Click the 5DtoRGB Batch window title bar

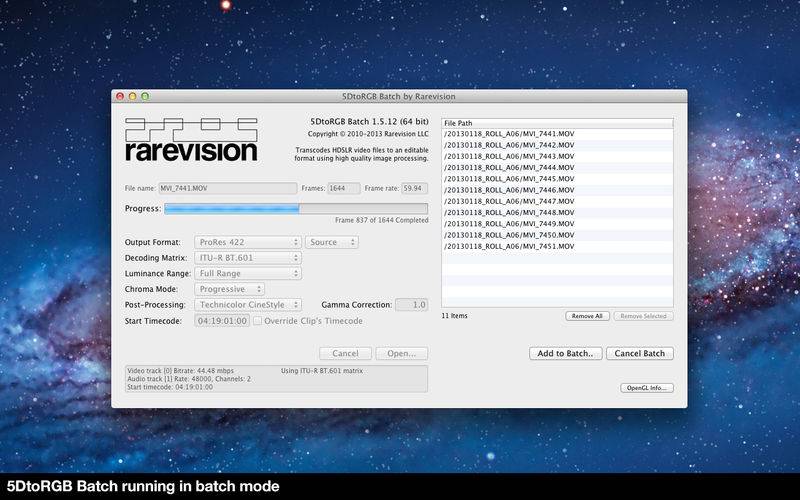(399, 96)
